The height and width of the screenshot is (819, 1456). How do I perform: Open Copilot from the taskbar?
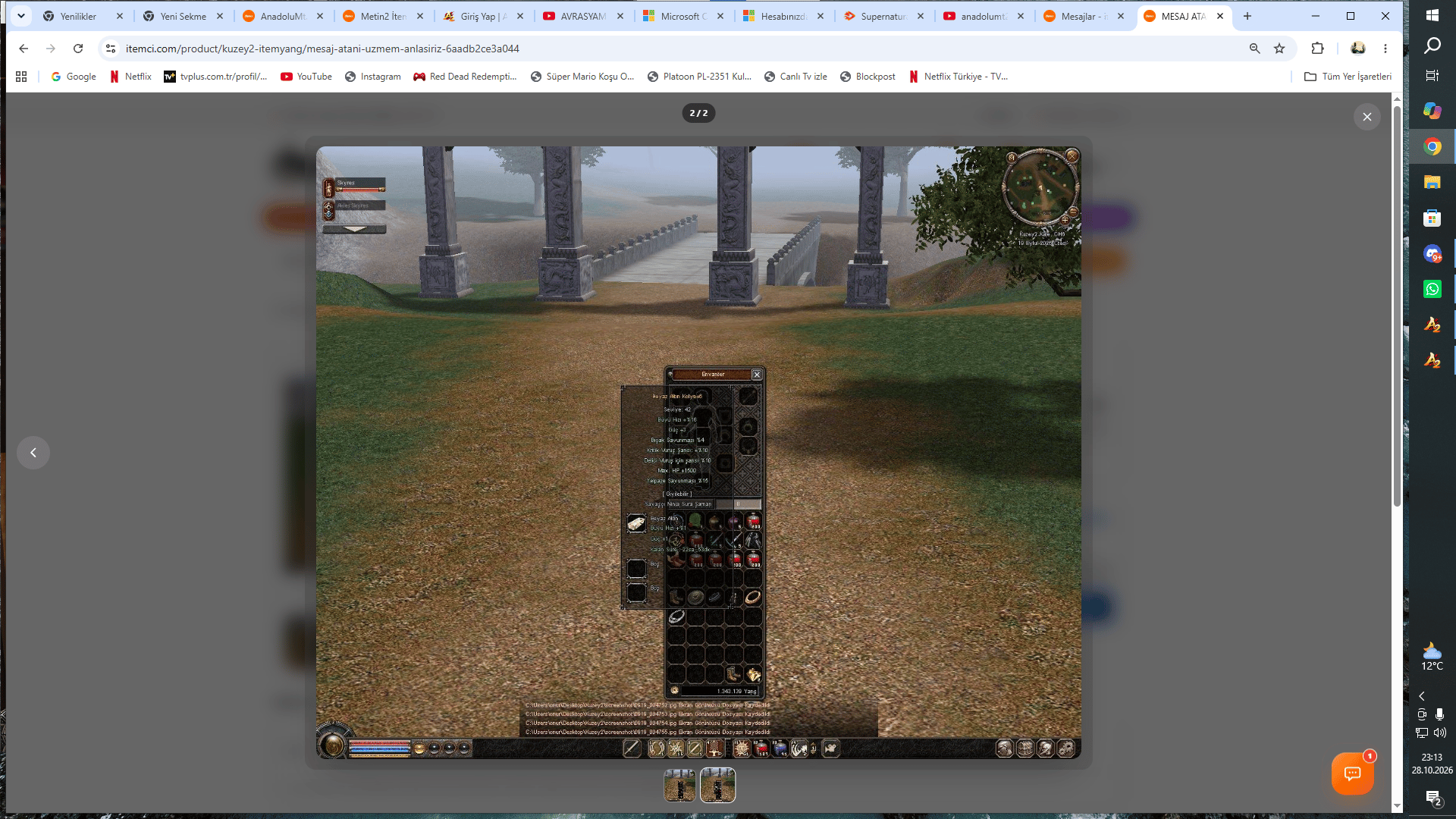1432,111
